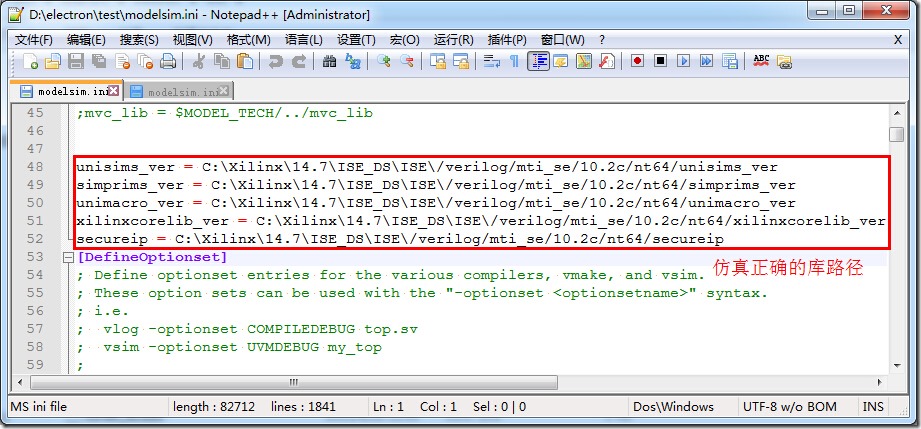The height and width of the screenshot is (429, 921).
Task: Click the UTF-8 w/o BOM encoding field
Action: [x=789, y=407]
